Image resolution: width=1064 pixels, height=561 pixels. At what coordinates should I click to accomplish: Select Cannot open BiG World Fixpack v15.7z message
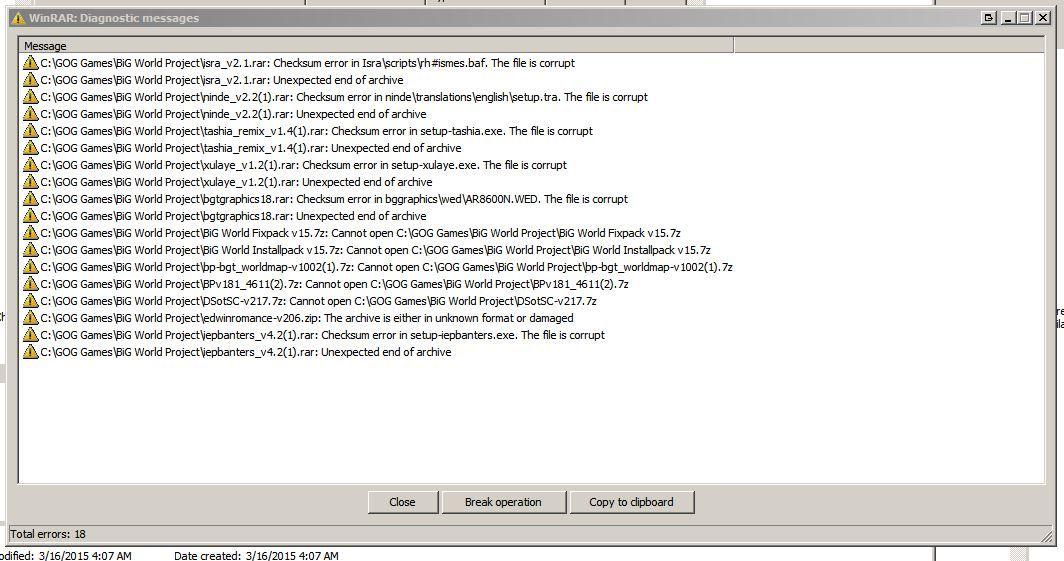pyautogui.click(x=360, y=233)
